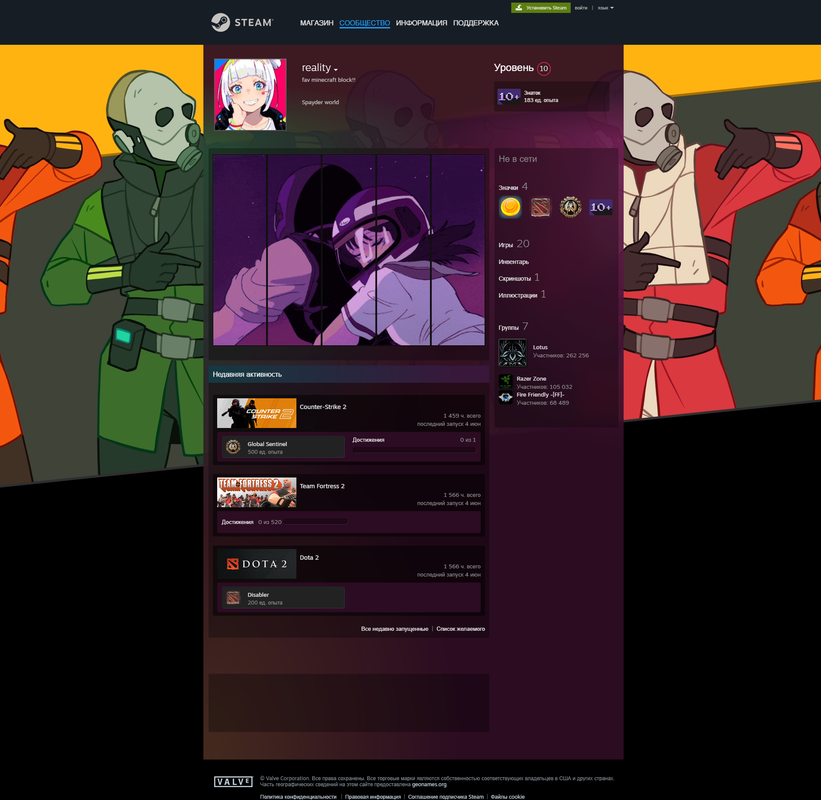Open the Fire Friendly -[FF]- group link
This screenshot has height=800, width=821.
(x=540, y=395)
